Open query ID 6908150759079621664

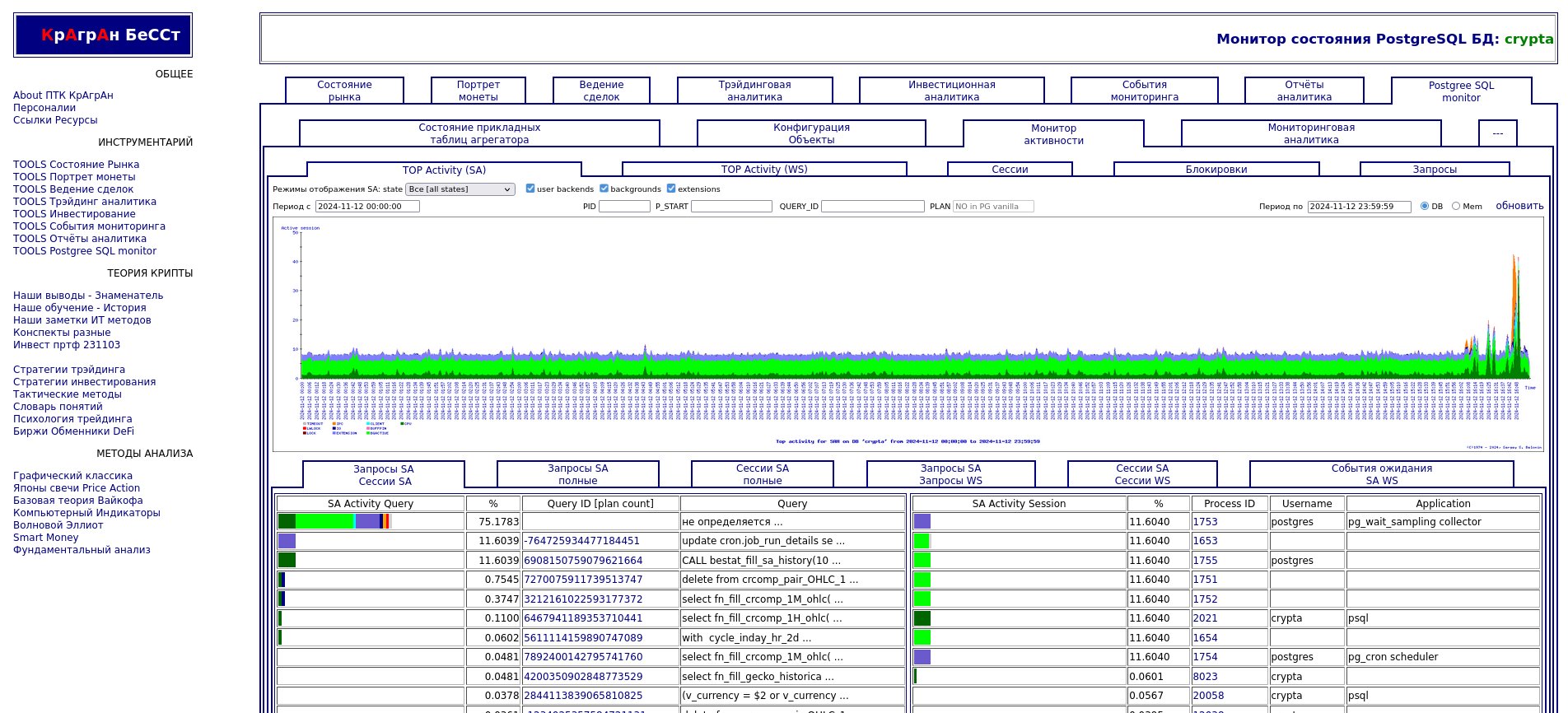[583, 561]
